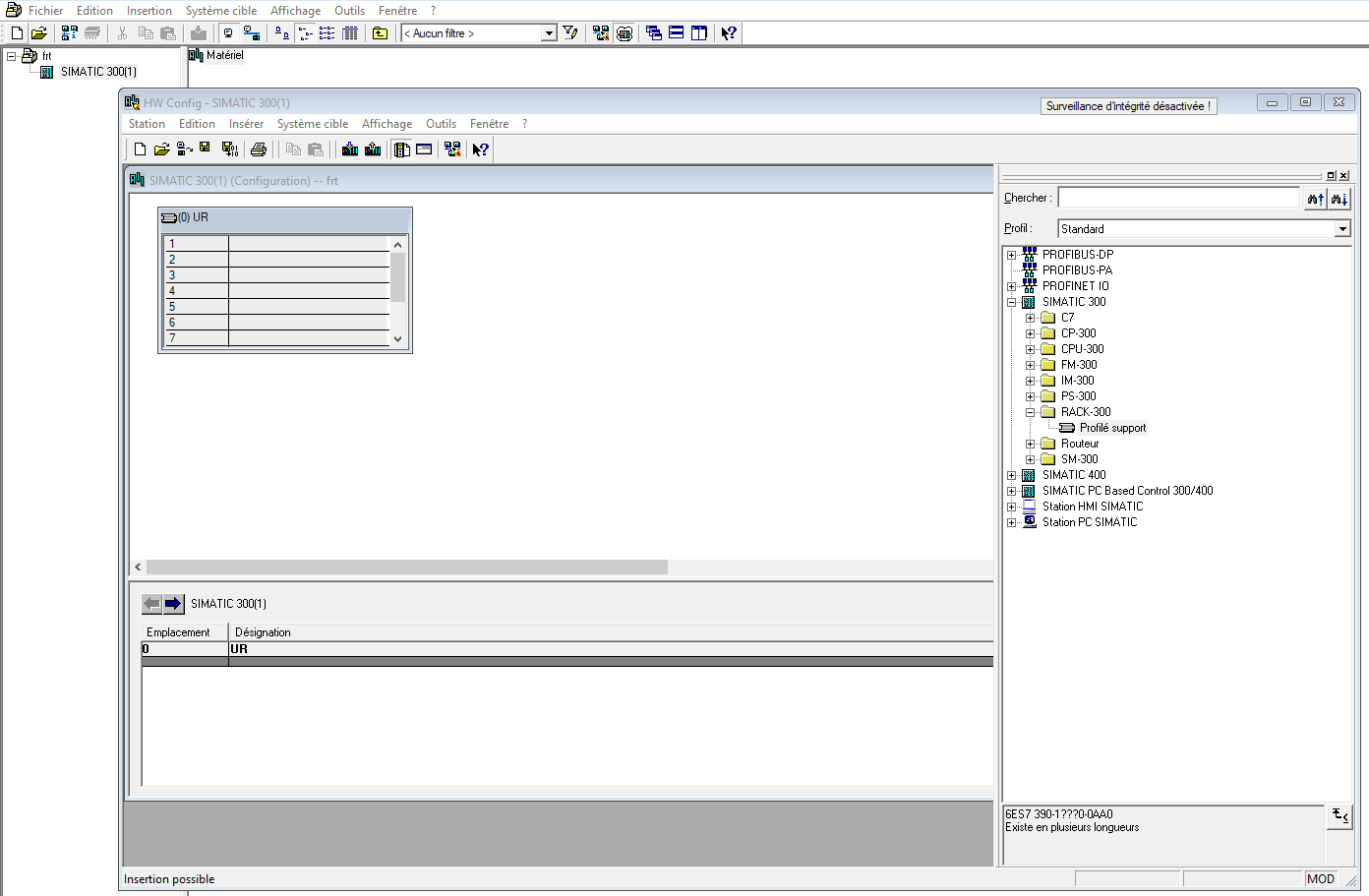Click Configure Network icon in HW Config toolbar
This screenshot has height=896, width=1369.
click(x=452, y=149)
